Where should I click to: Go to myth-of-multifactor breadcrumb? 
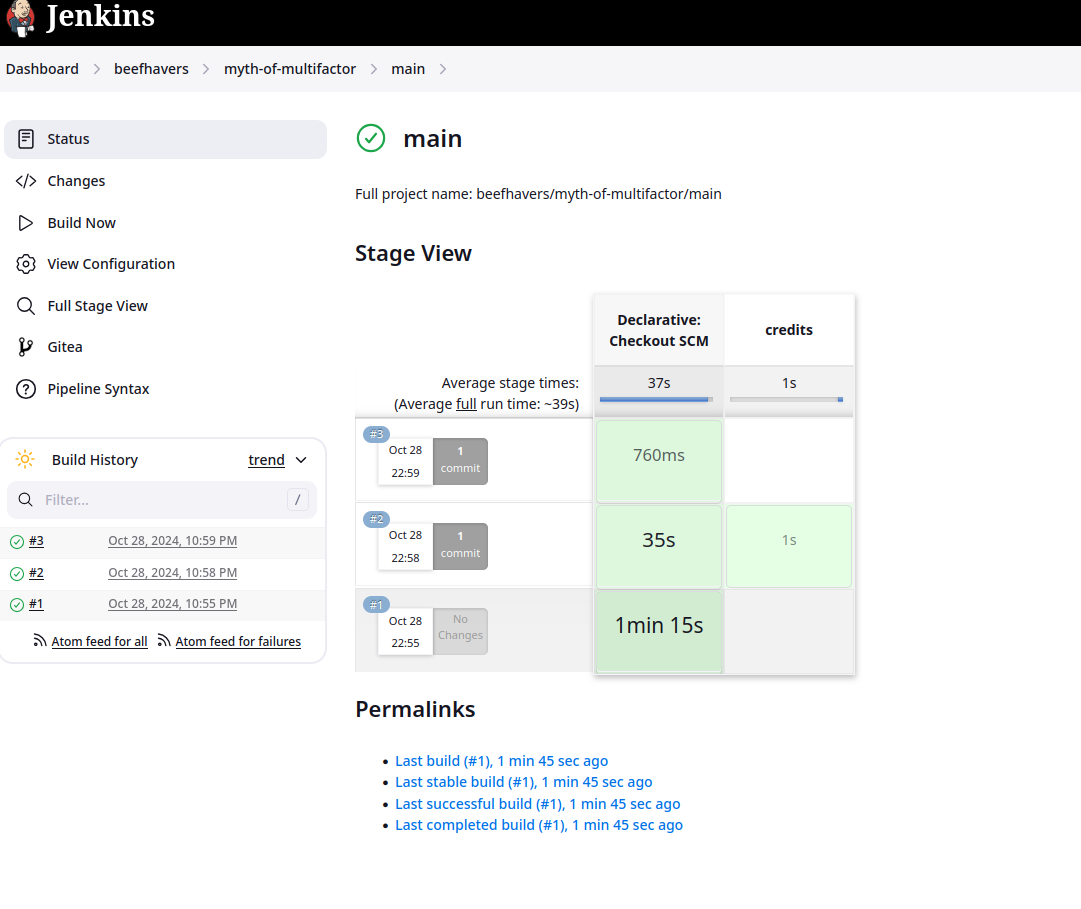point(290,69)
